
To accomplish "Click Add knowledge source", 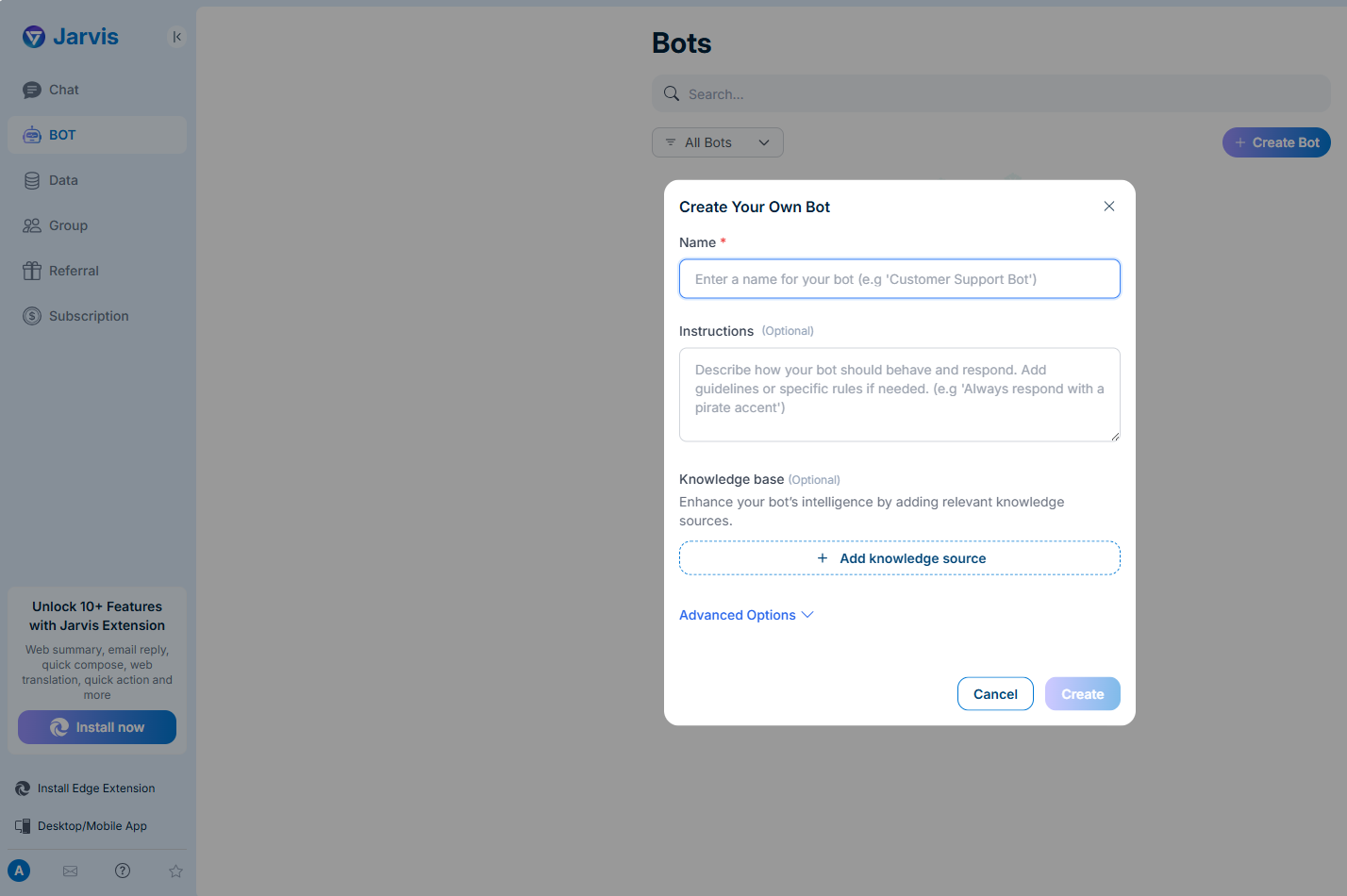I will click(899, 557).
